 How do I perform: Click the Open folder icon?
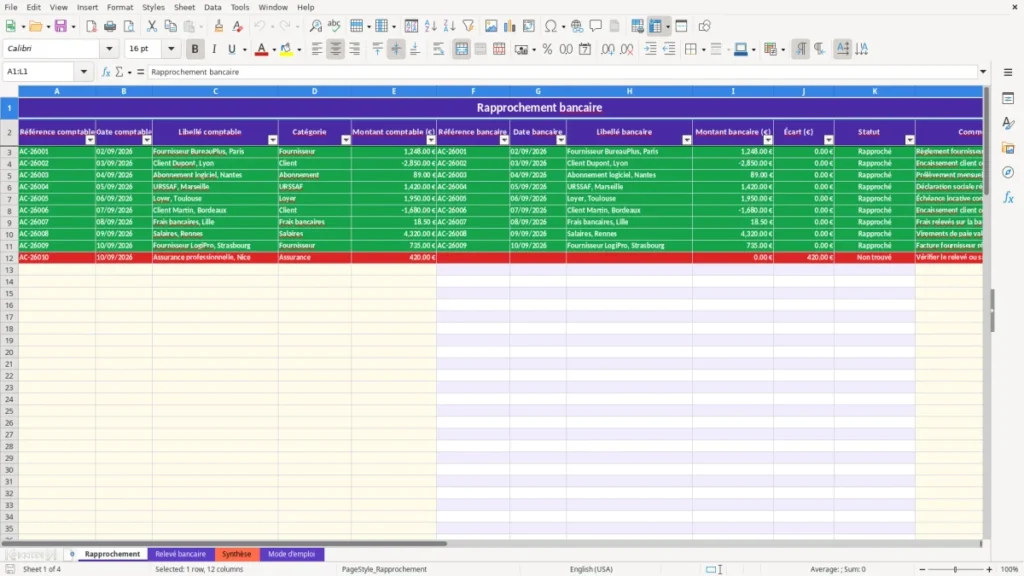[x=35, y=26]
